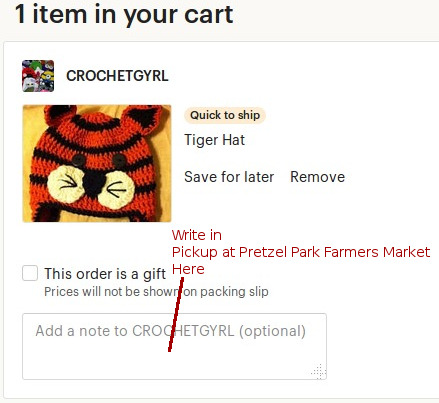Open the CROCHETGYRL shop name link

[x=117, y=76]
